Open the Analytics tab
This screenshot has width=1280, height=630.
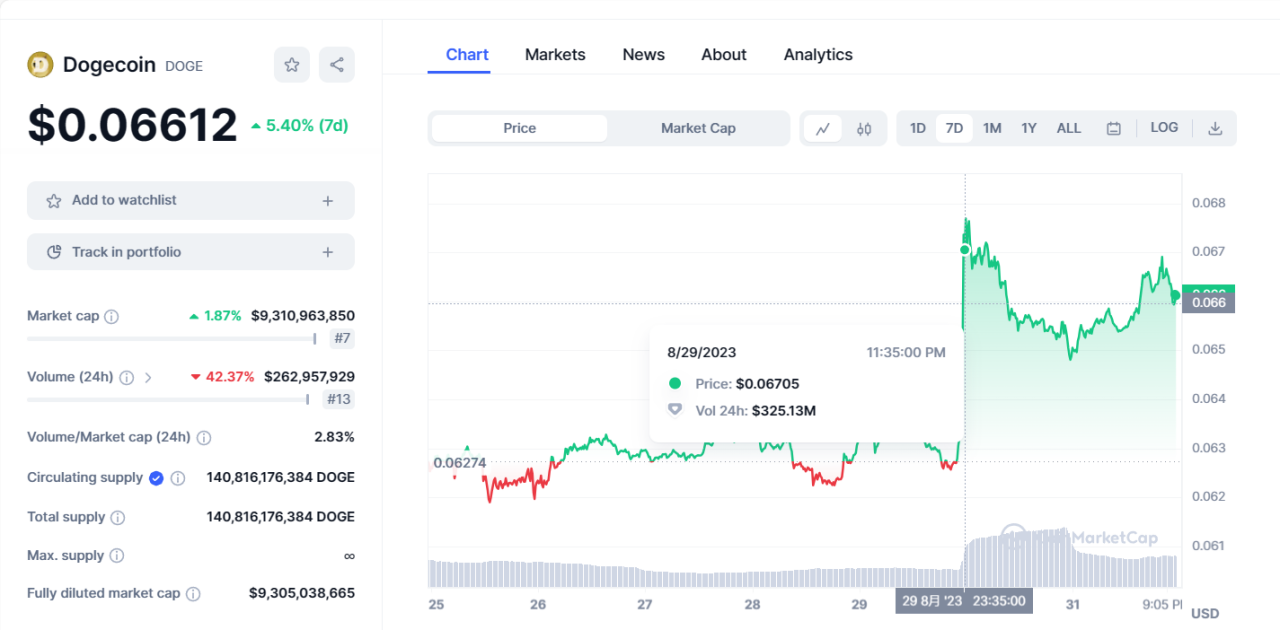pos(818,55)
